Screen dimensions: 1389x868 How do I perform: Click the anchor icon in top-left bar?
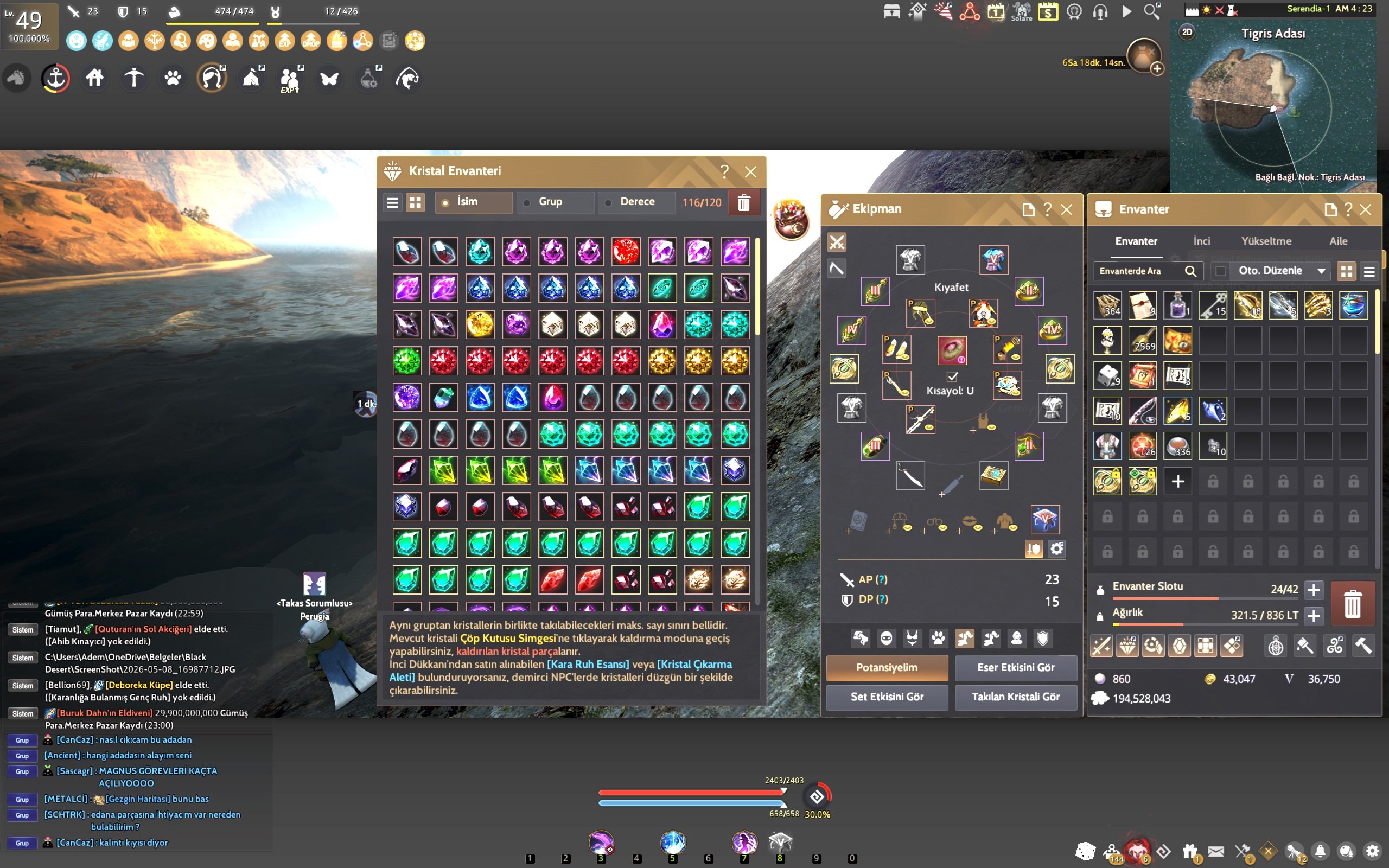56,78
